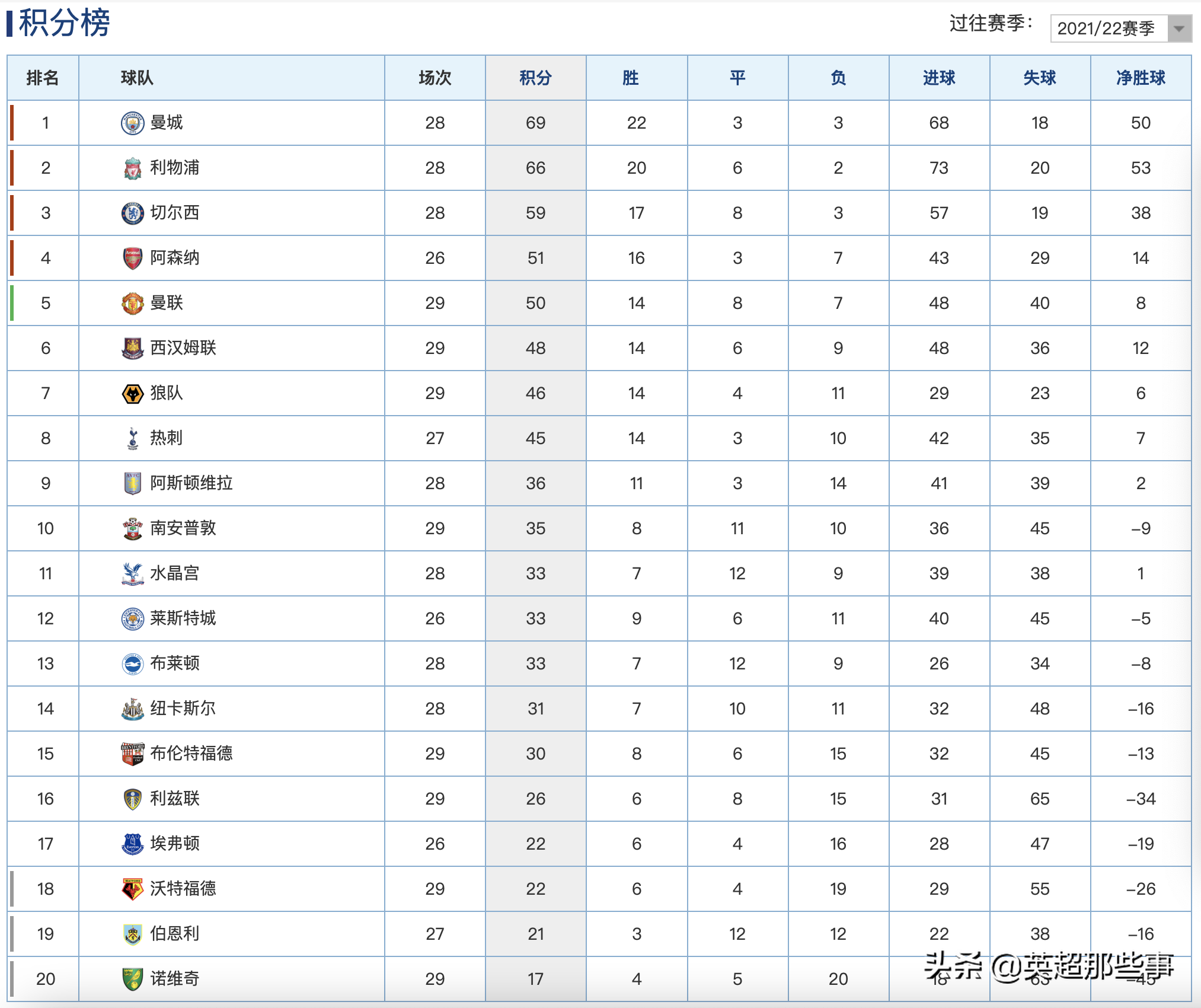
Task: Sort by 负 column header
Action: 838,78
